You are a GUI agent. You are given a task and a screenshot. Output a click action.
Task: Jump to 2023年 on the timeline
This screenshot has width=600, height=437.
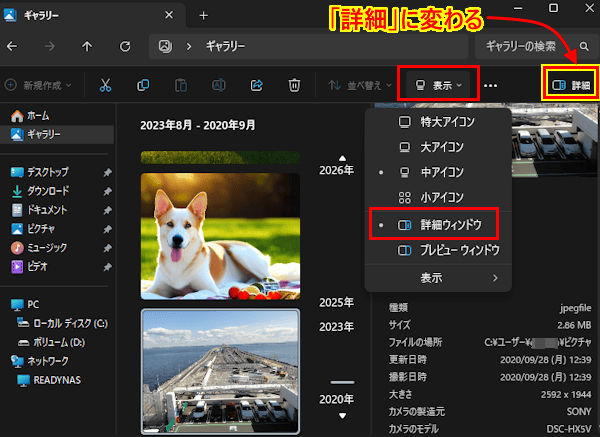336,327
